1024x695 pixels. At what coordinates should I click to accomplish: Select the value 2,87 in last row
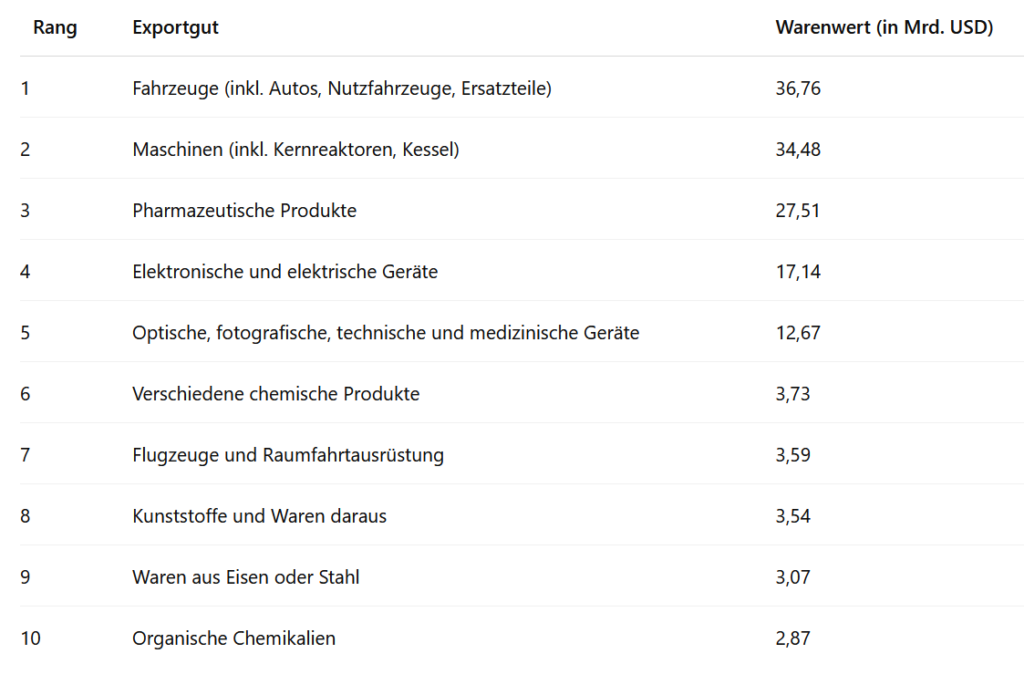(793, 638)
